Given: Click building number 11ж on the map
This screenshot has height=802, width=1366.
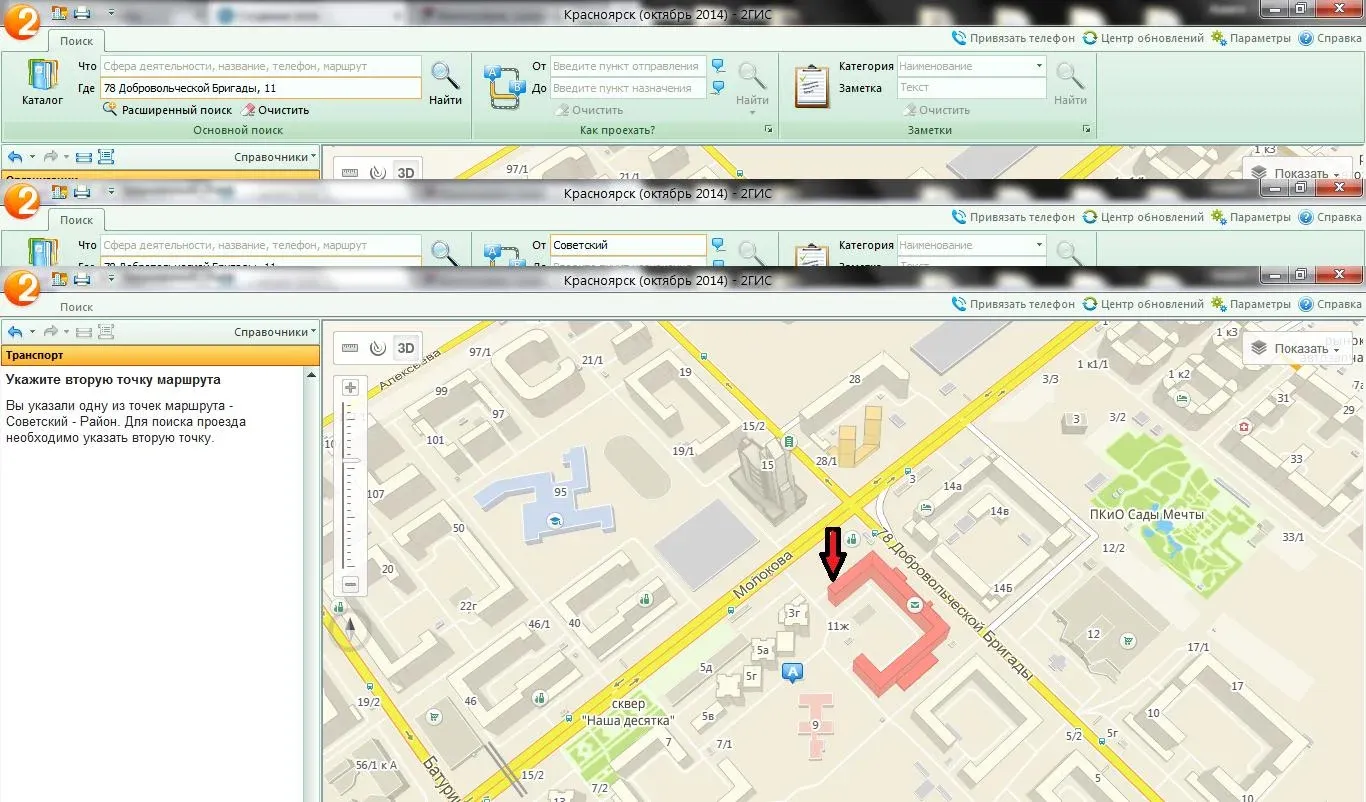Looking at the screenshot, I should coord(838,627).
